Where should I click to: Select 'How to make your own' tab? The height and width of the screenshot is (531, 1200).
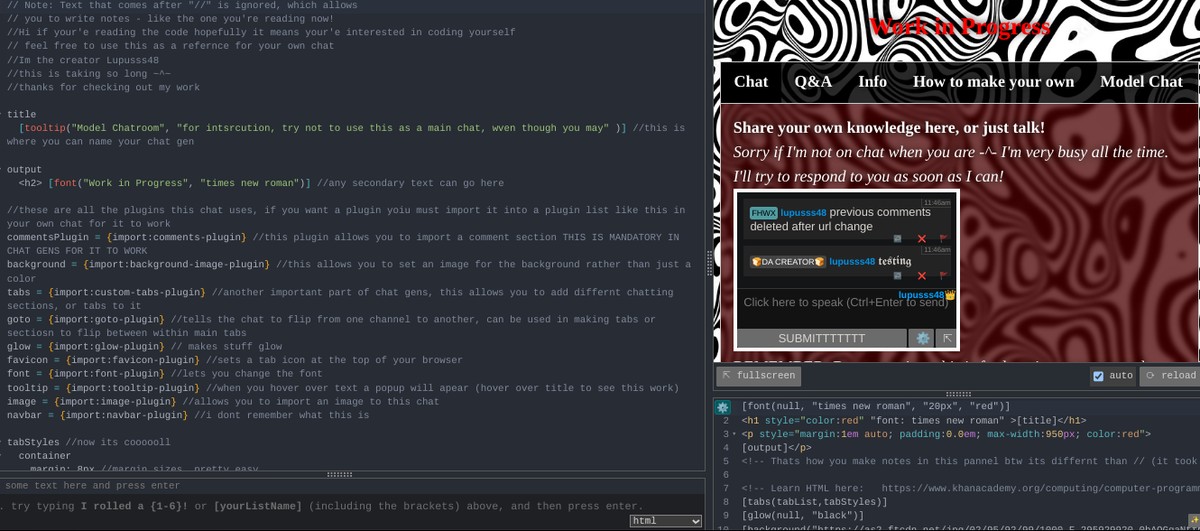coord(994,82)
